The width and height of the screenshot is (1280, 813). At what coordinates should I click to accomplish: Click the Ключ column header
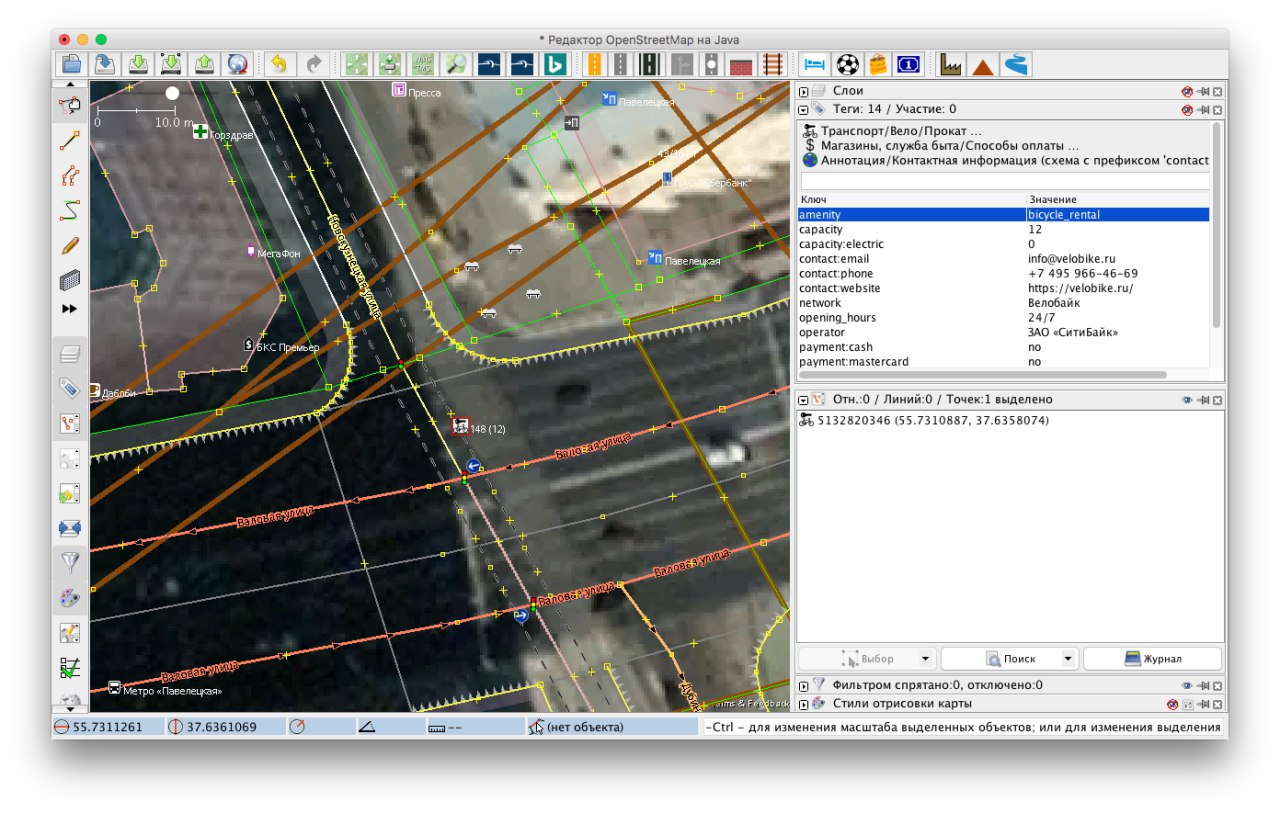[912, 200]
